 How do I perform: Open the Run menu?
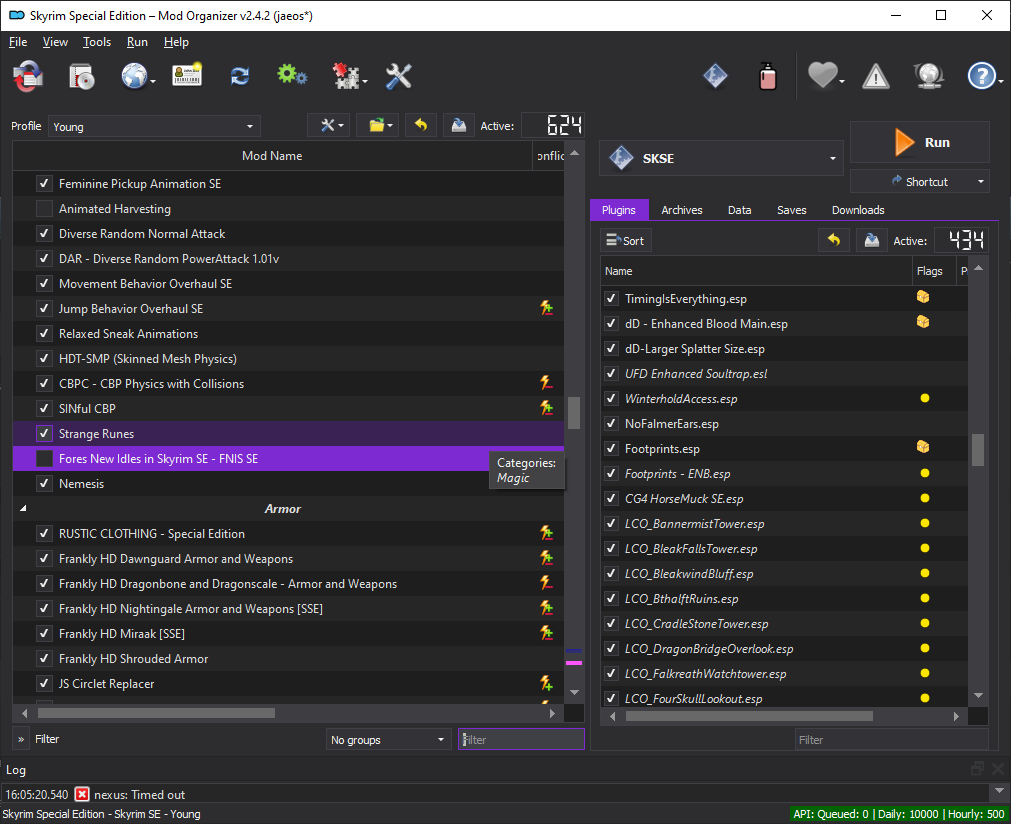(137, 42)
